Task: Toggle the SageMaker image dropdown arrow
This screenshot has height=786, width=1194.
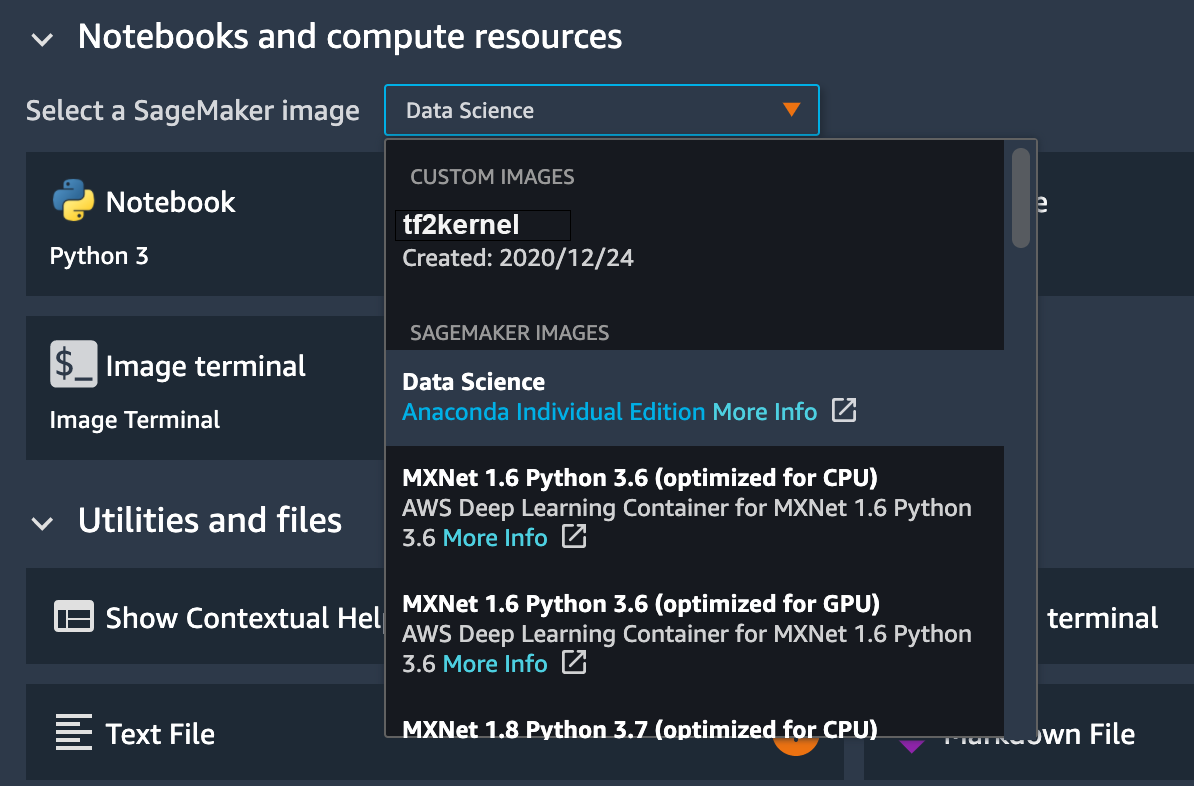Action: point(791,110)
